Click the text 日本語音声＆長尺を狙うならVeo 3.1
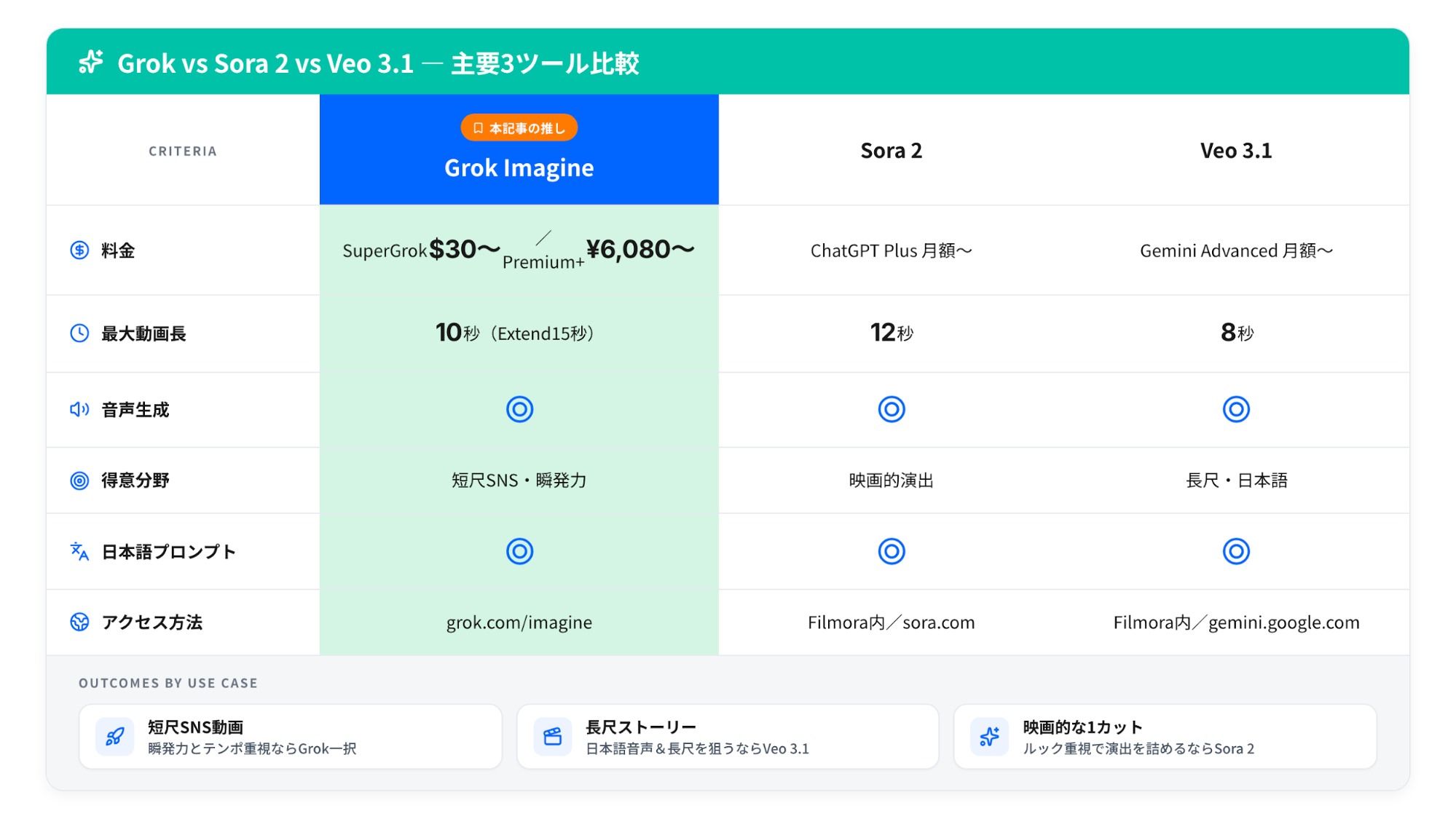Screen dimensions: 1456x819 point(697,748)
